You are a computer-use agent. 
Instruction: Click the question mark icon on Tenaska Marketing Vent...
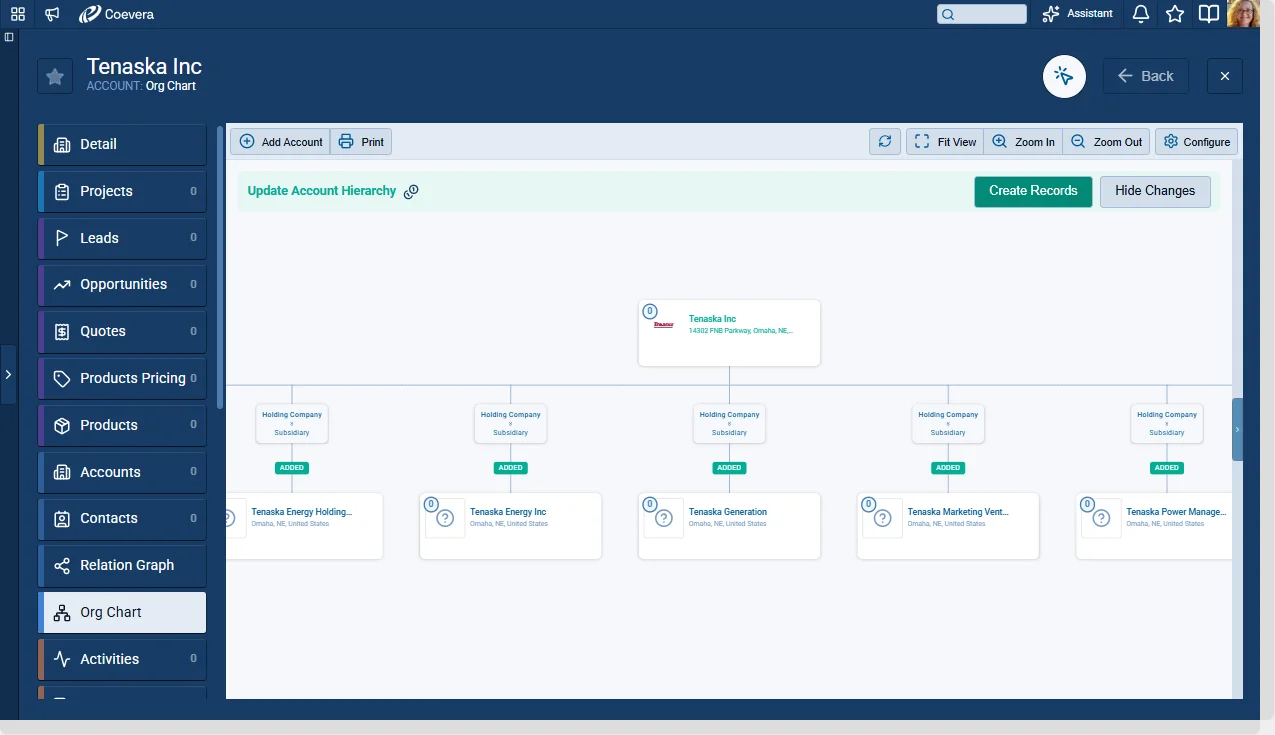(883, 519)
